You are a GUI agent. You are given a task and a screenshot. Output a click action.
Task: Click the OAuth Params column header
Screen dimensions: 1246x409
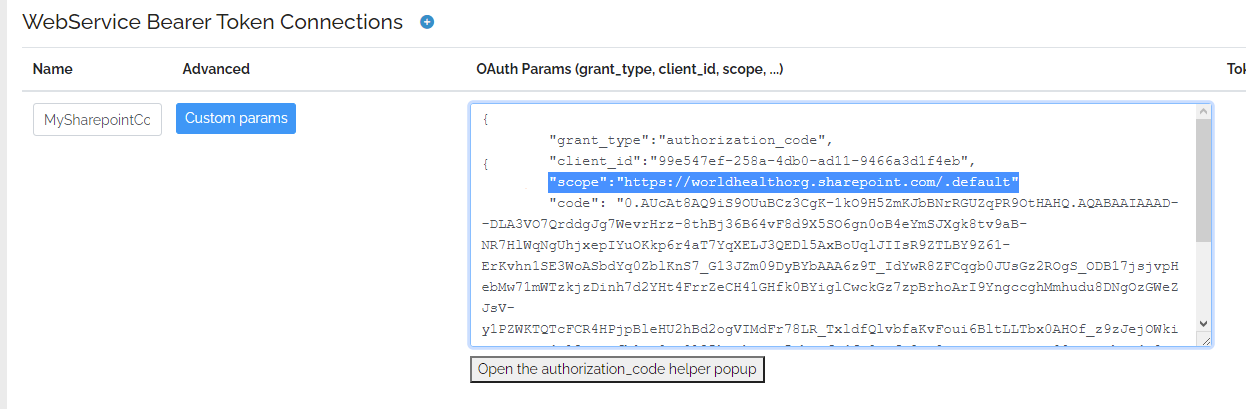[629, 69]
